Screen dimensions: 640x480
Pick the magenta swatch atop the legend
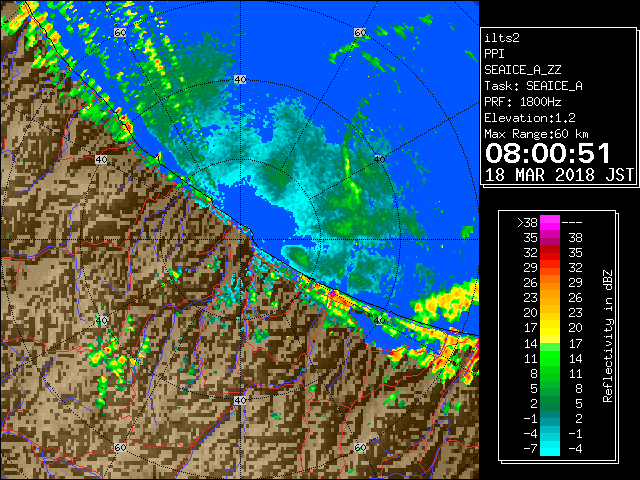click(x=550, y=223)
